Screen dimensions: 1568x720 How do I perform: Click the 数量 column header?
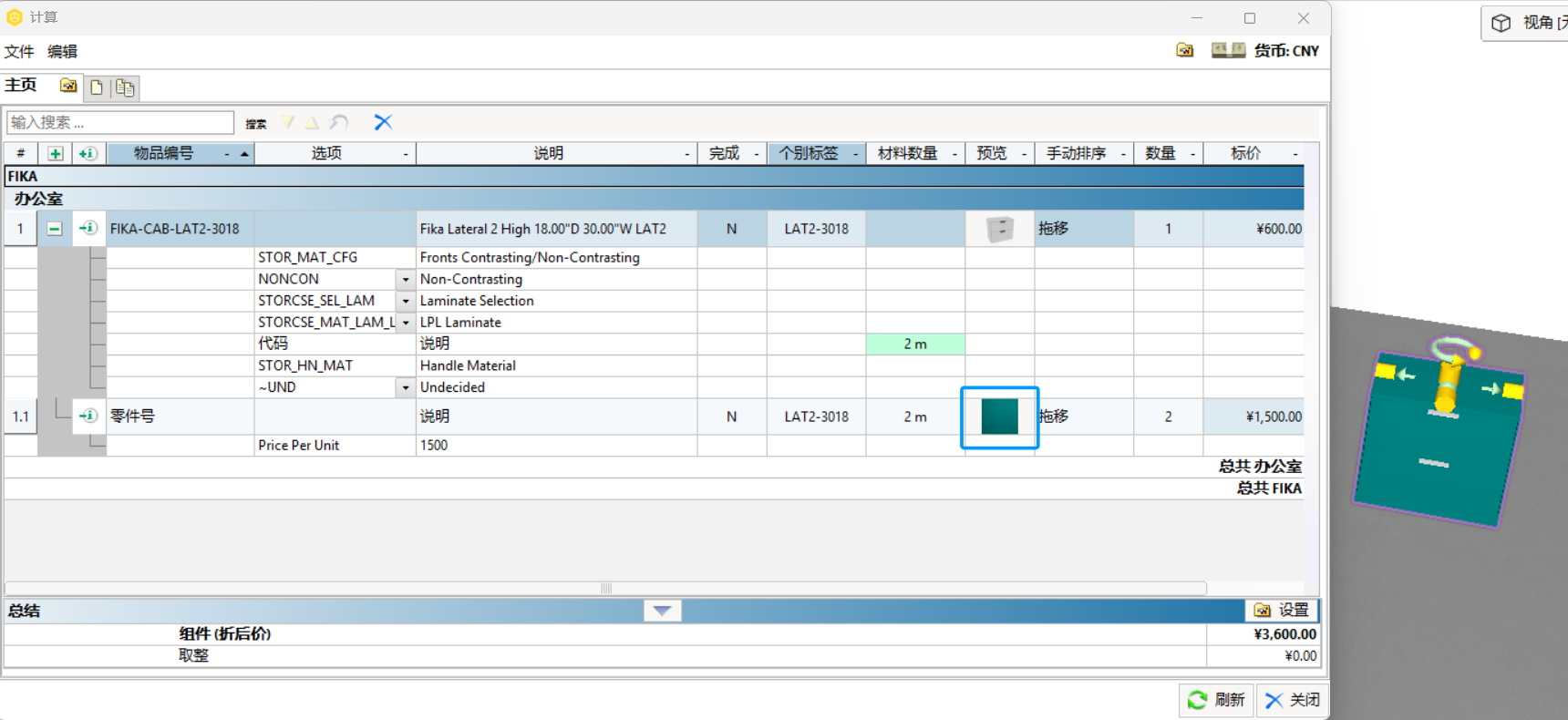coord(1168,153)
